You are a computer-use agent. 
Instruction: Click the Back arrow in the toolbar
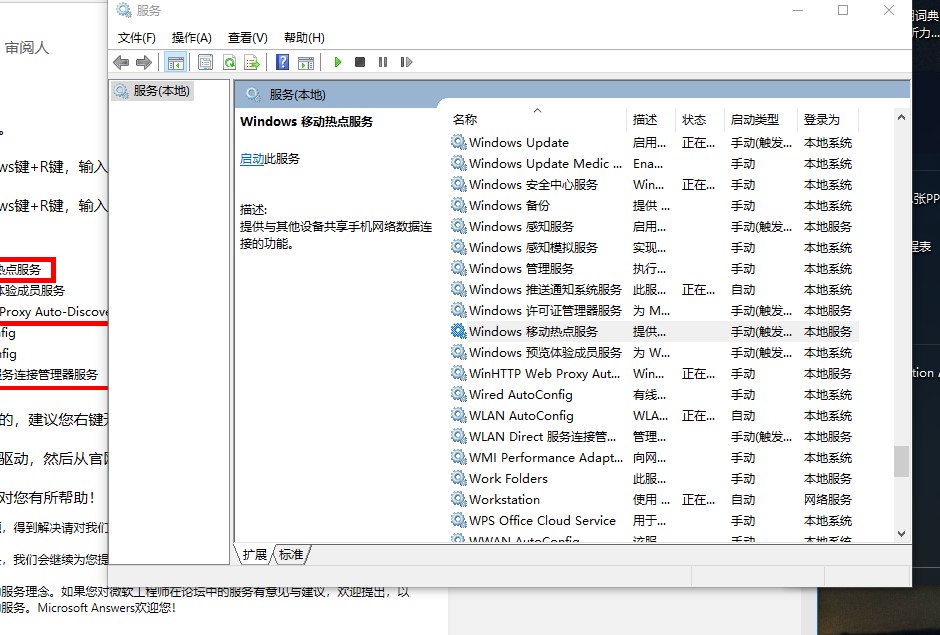click(121, 62)
